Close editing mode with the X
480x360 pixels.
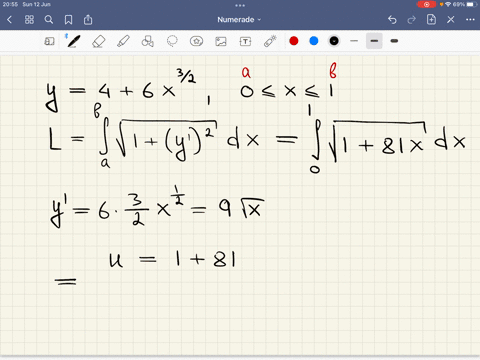point(451,20)
